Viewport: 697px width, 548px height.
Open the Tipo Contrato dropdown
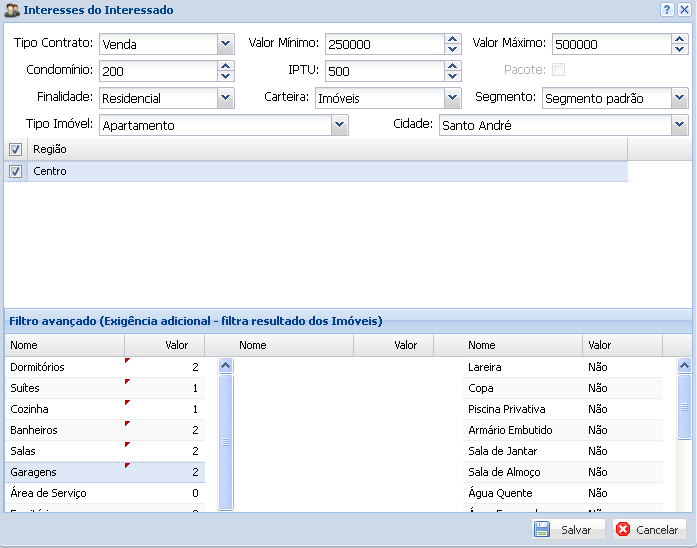225,44
